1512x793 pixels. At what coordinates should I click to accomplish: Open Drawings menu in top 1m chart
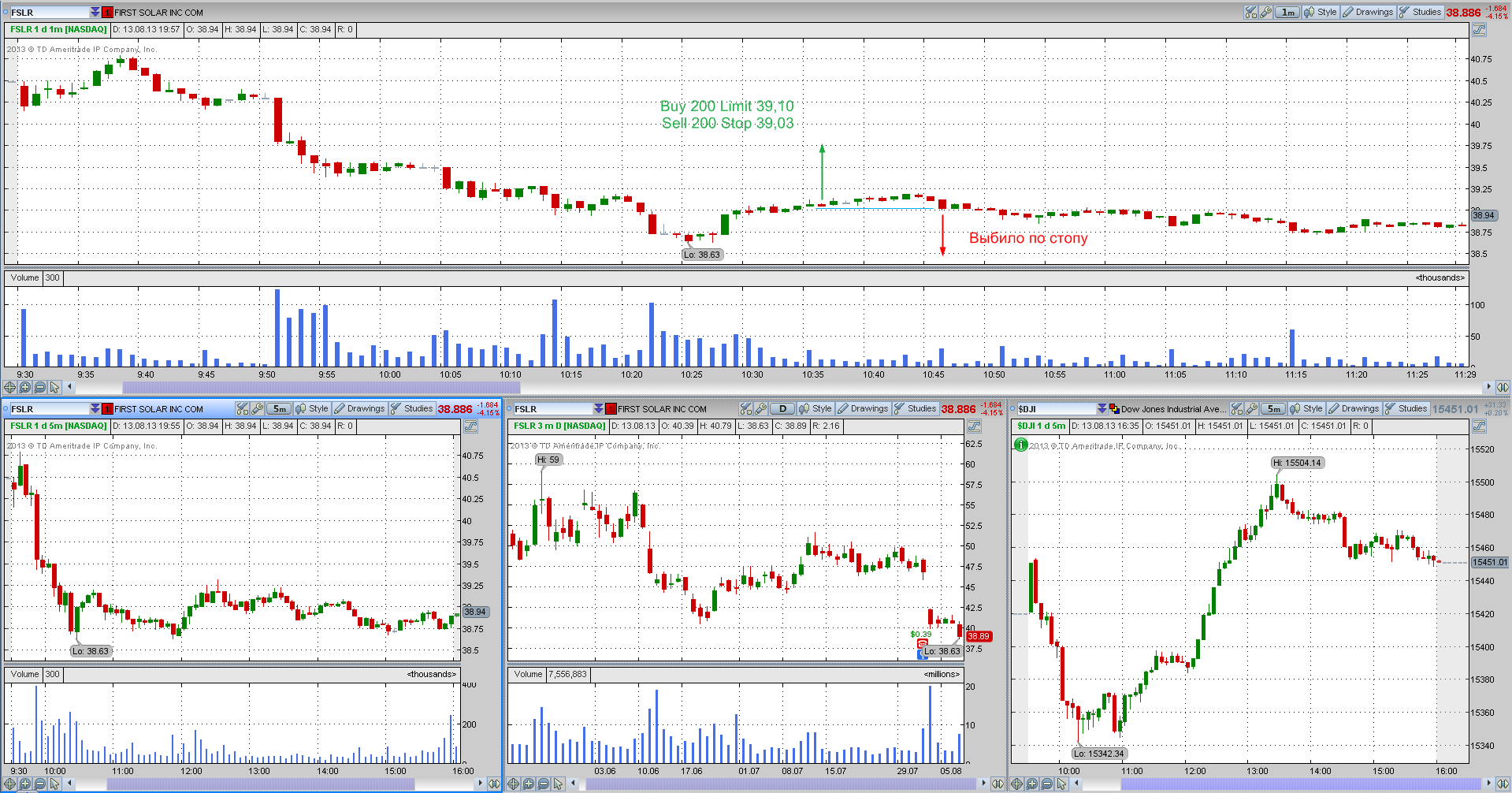(1368, 12)
